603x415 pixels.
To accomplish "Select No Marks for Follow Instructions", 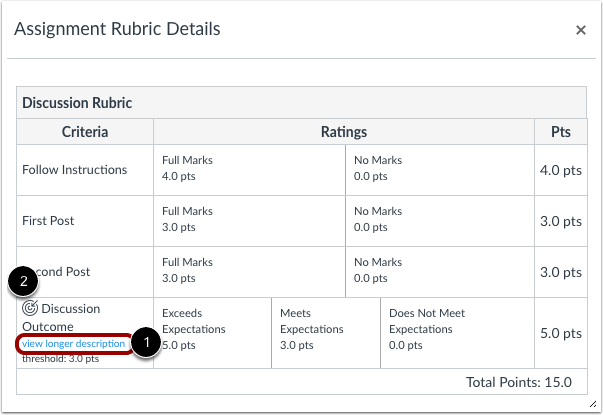I will pos(440,170).
